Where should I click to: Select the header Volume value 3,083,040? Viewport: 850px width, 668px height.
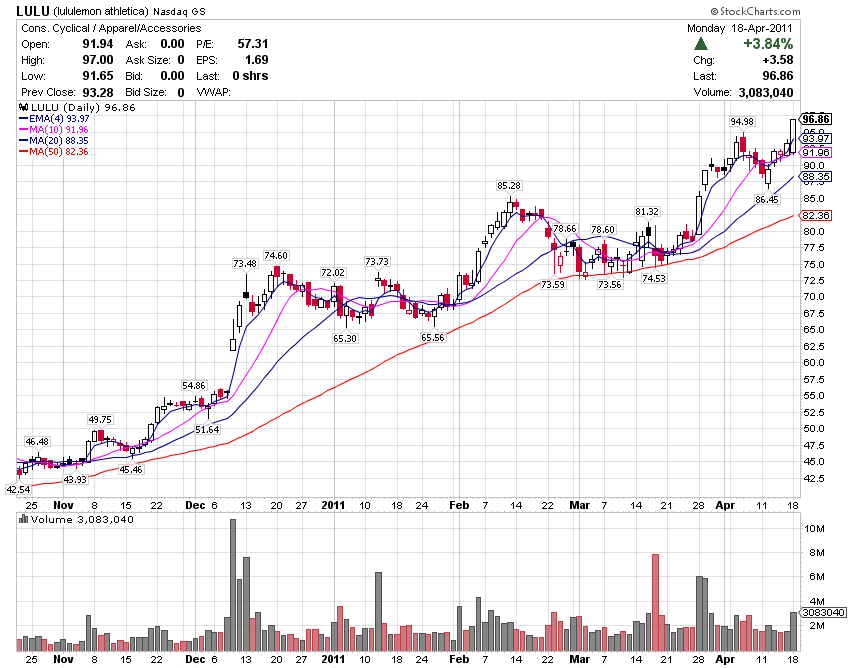click(765, 93)
